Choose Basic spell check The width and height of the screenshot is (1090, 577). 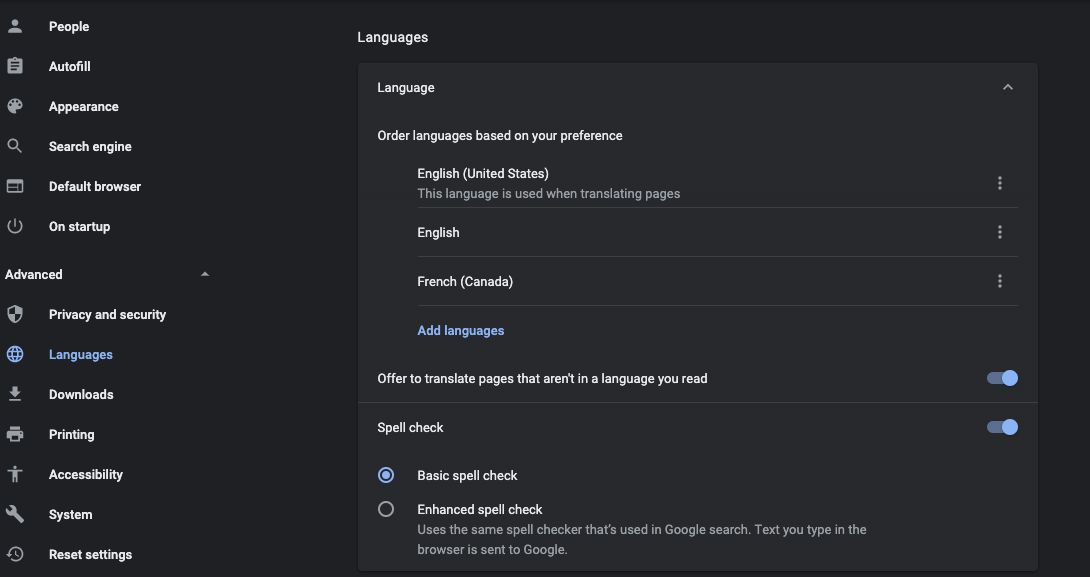386,475
